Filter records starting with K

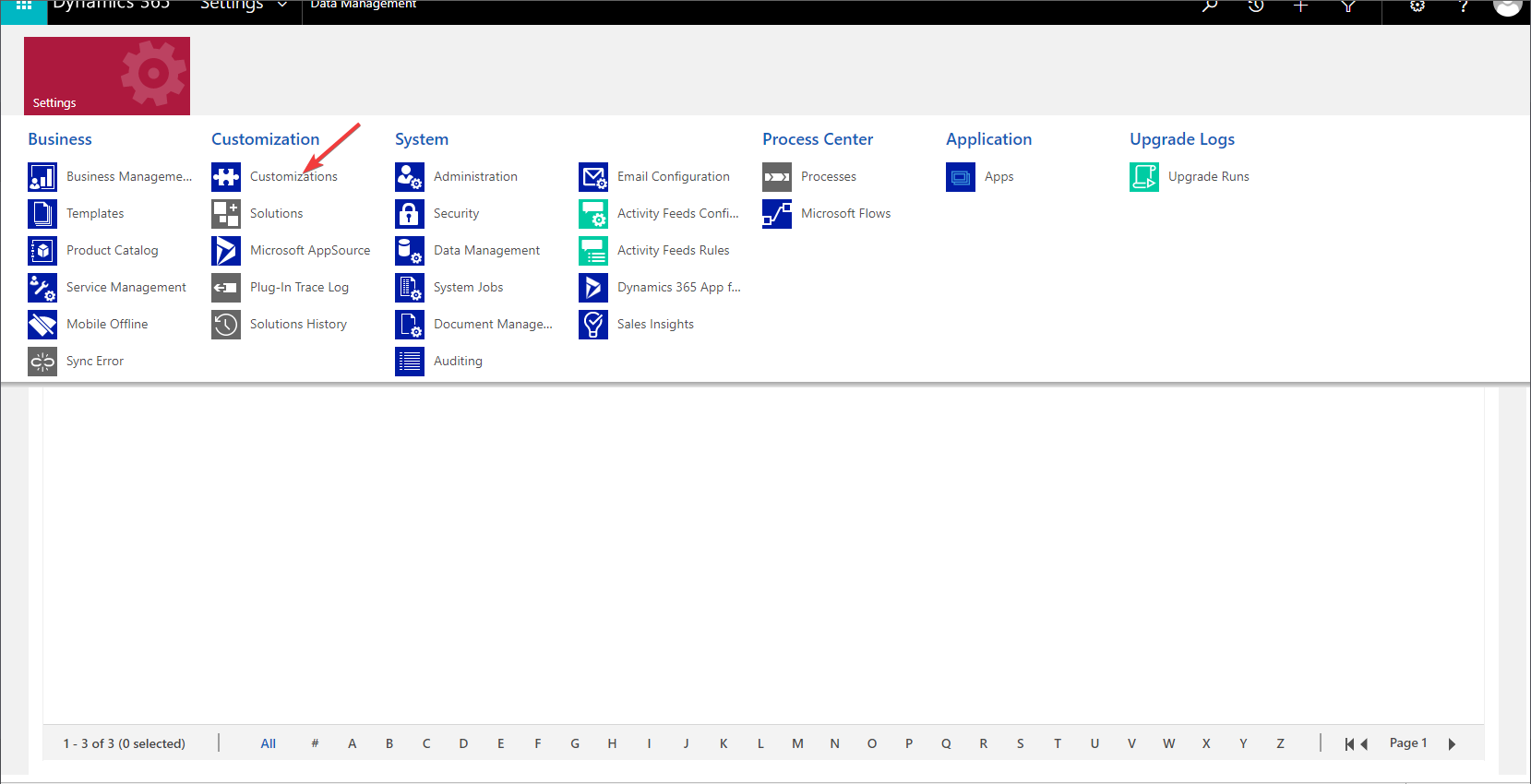724,744
